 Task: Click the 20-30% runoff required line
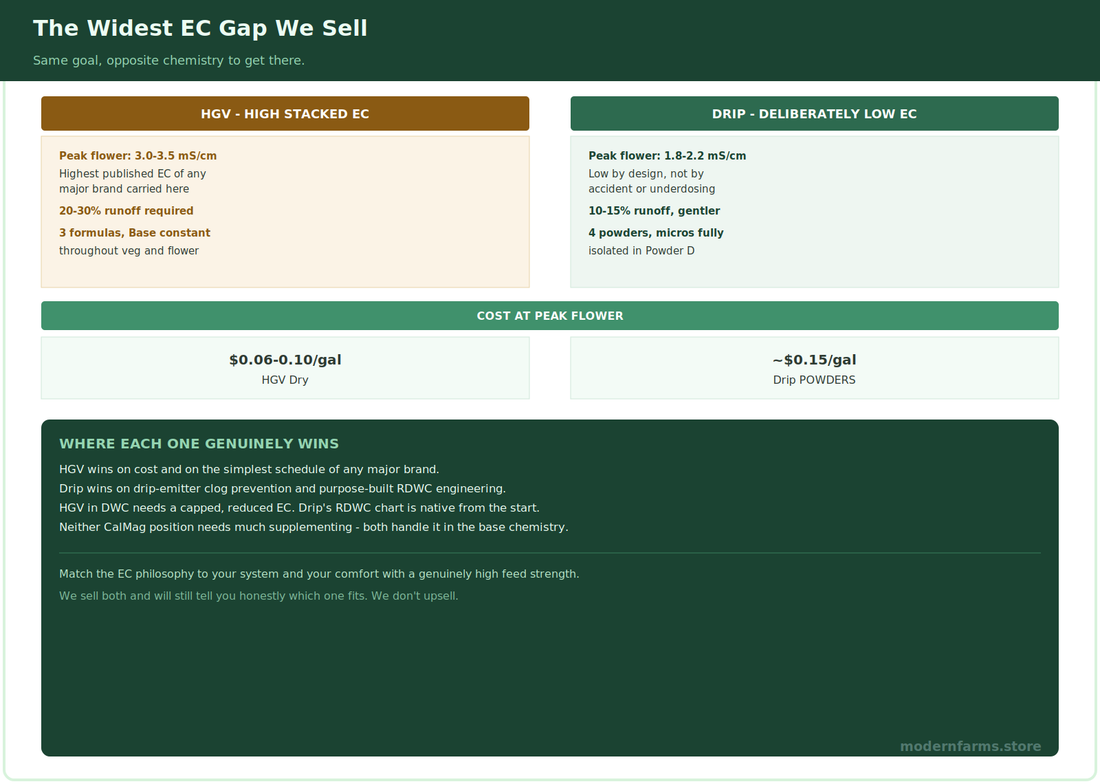pyautogui.click(x=126, y=210)
